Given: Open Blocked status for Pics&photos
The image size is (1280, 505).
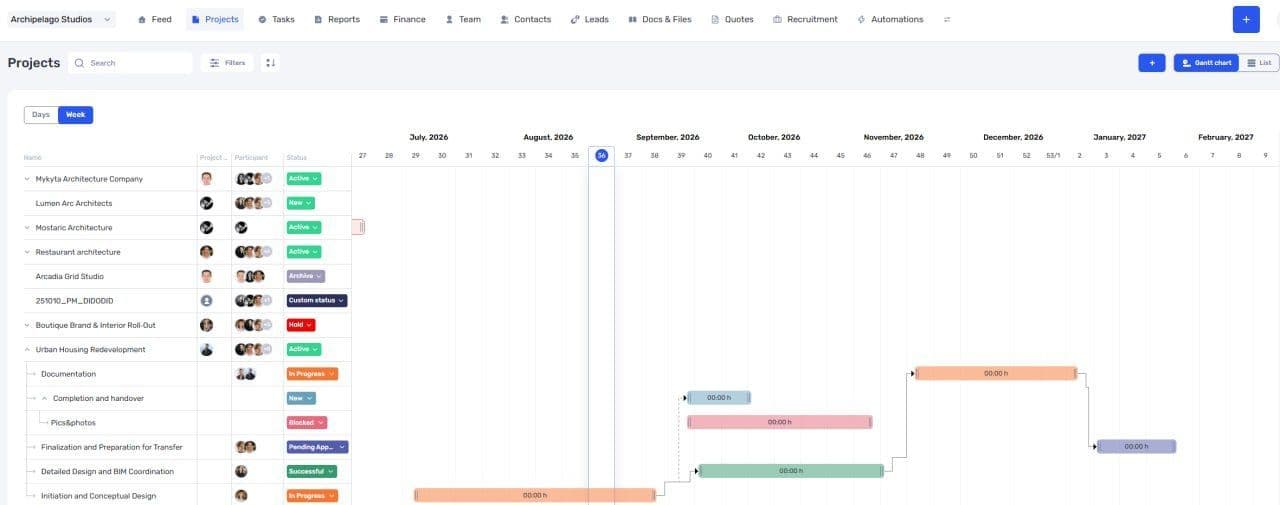Looking at the screenshot, I should (307, 423).
